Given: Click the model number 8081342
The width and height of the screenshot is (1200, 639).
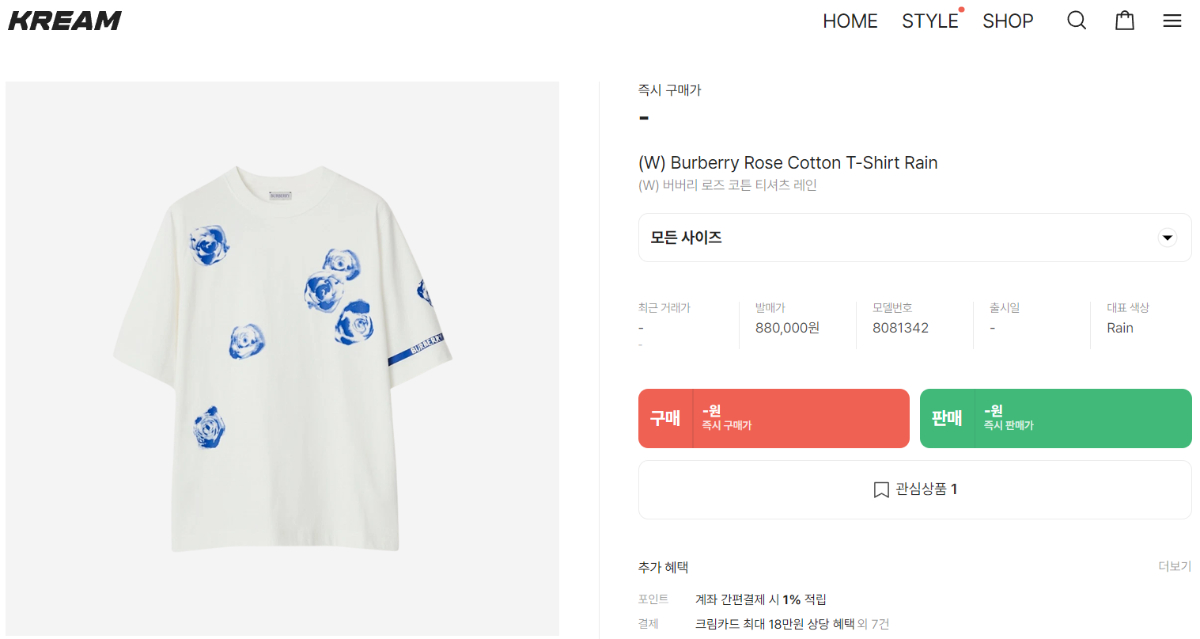Looking at the screenshot, I should click(x=900, y=328).
